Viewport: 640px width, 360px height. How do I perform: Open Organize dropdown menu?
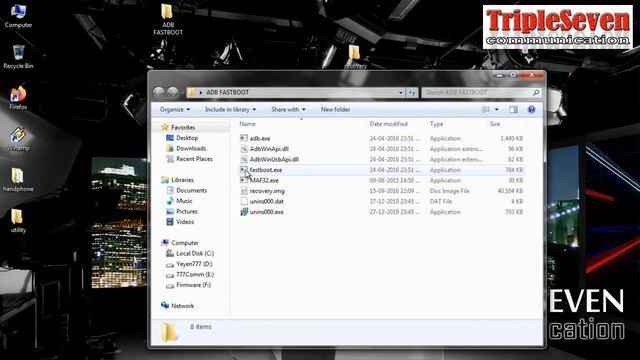pos(175,109)
